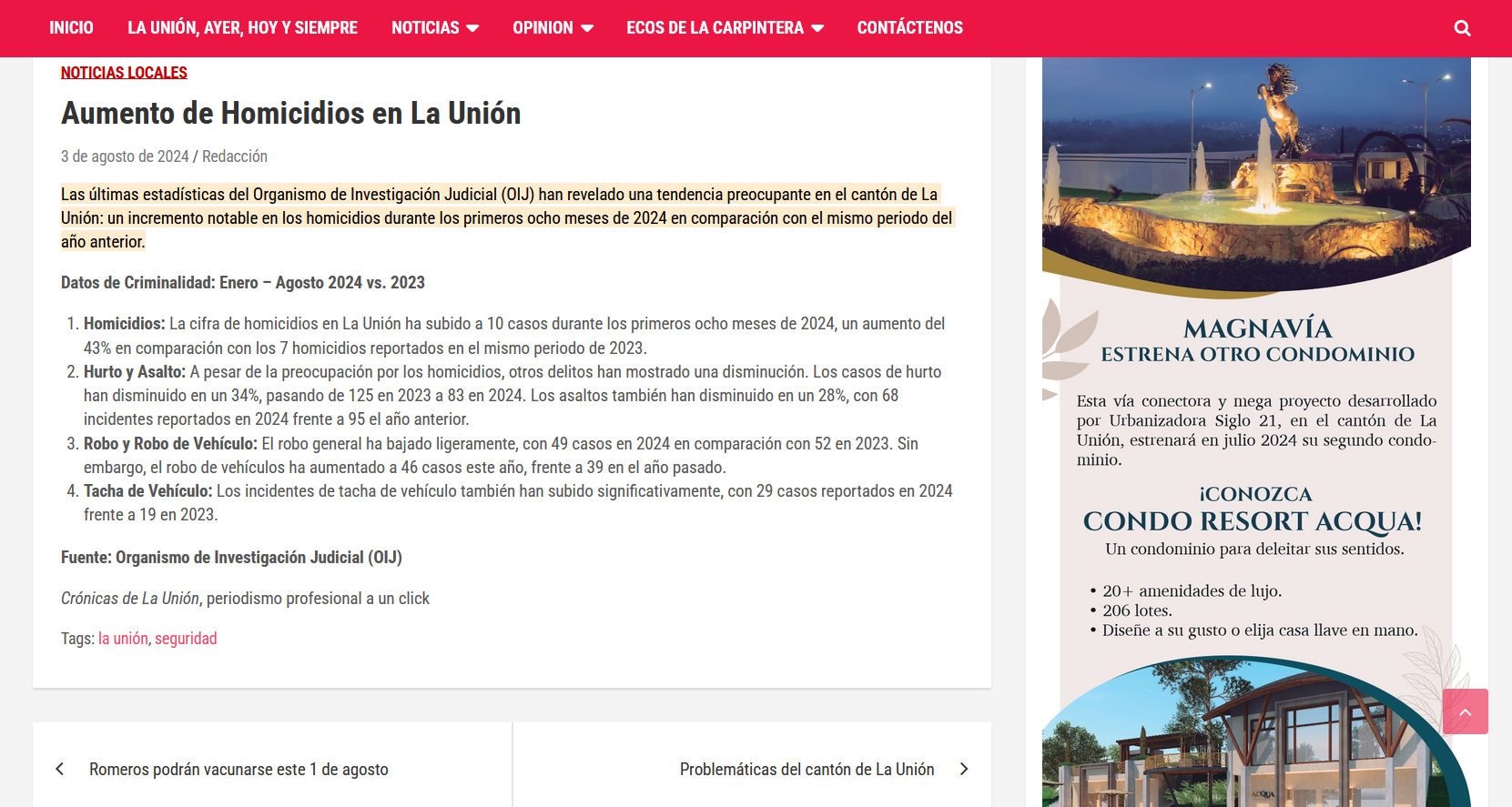Click the Redacción author link
The image size is (1512, 807).
point(235,156)
